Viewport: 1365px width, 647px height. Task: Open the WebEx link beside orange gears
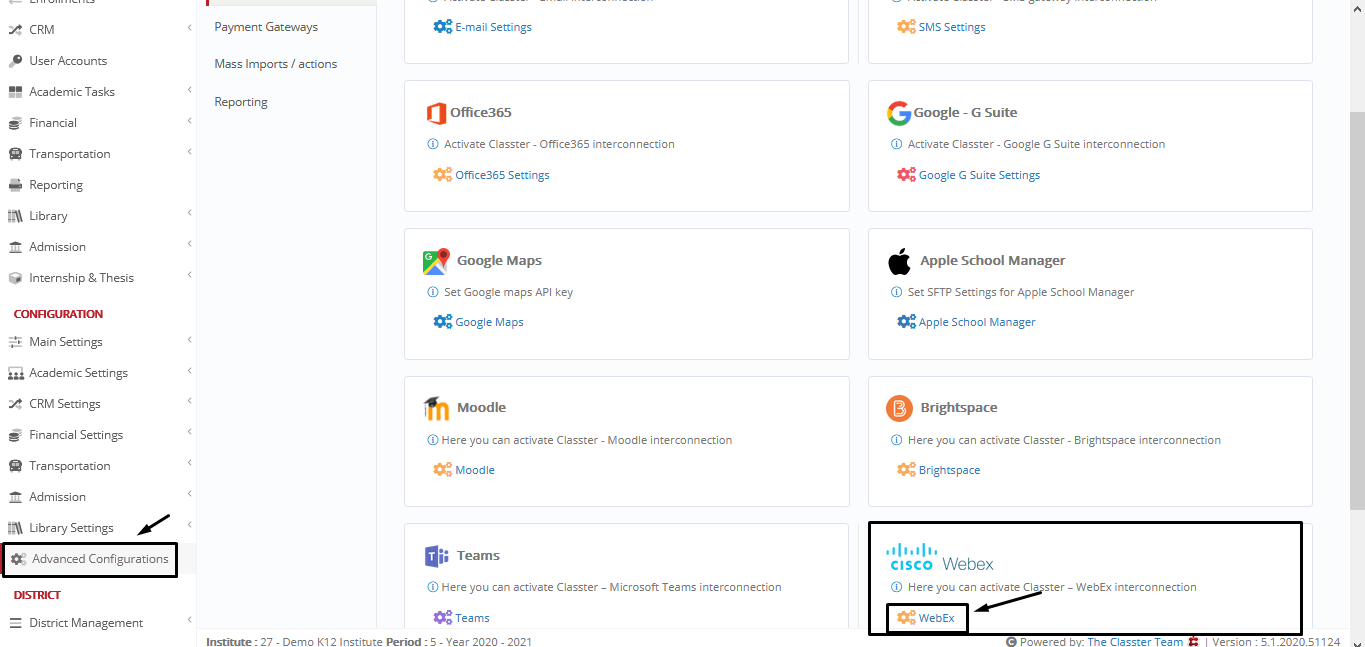point(937,618)
